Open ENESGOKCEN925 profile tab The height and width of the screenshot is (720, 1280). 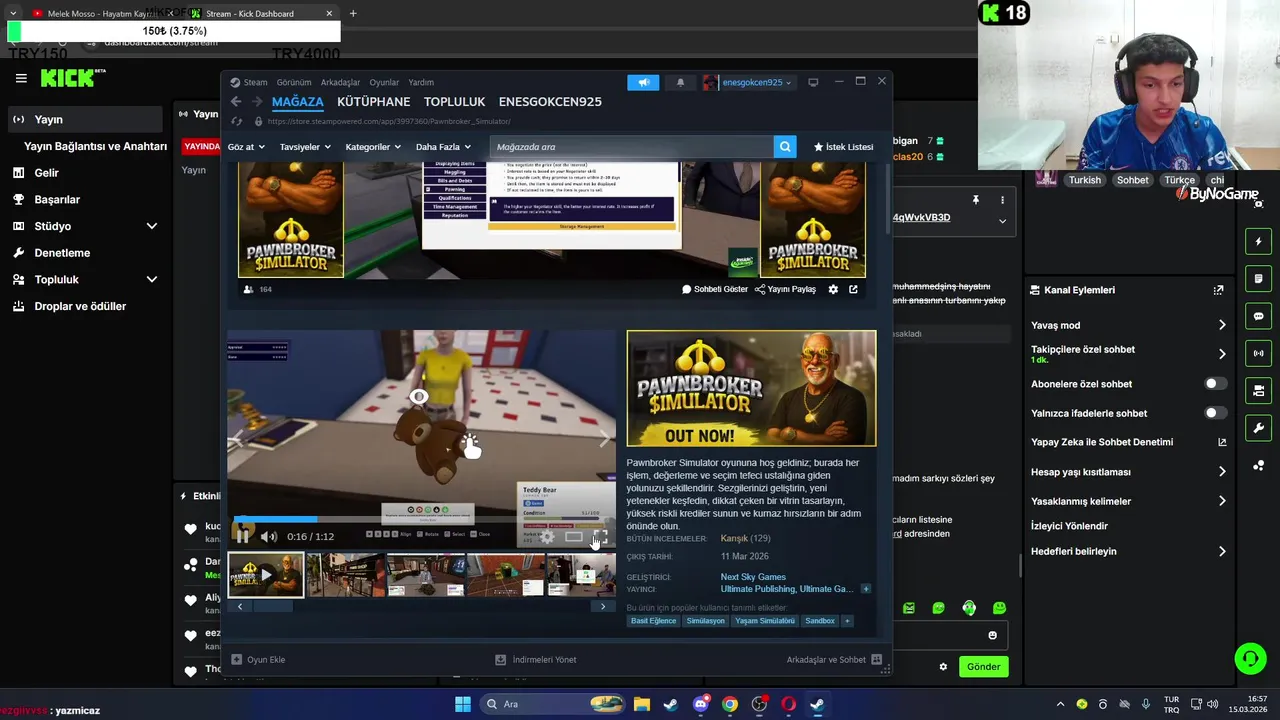(x=550, y=102)
